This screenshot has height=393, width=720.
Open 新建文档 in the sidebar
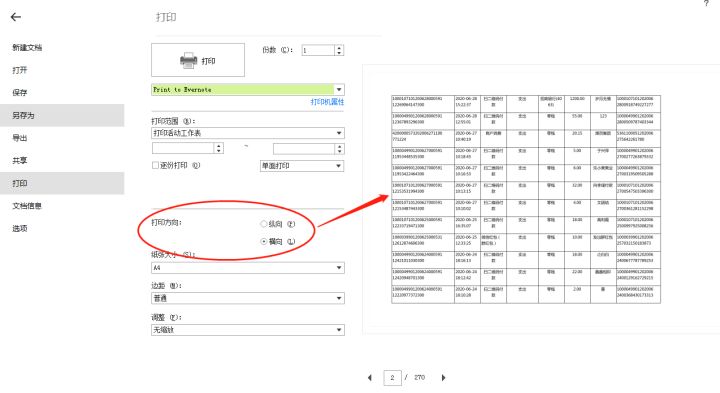27,47
